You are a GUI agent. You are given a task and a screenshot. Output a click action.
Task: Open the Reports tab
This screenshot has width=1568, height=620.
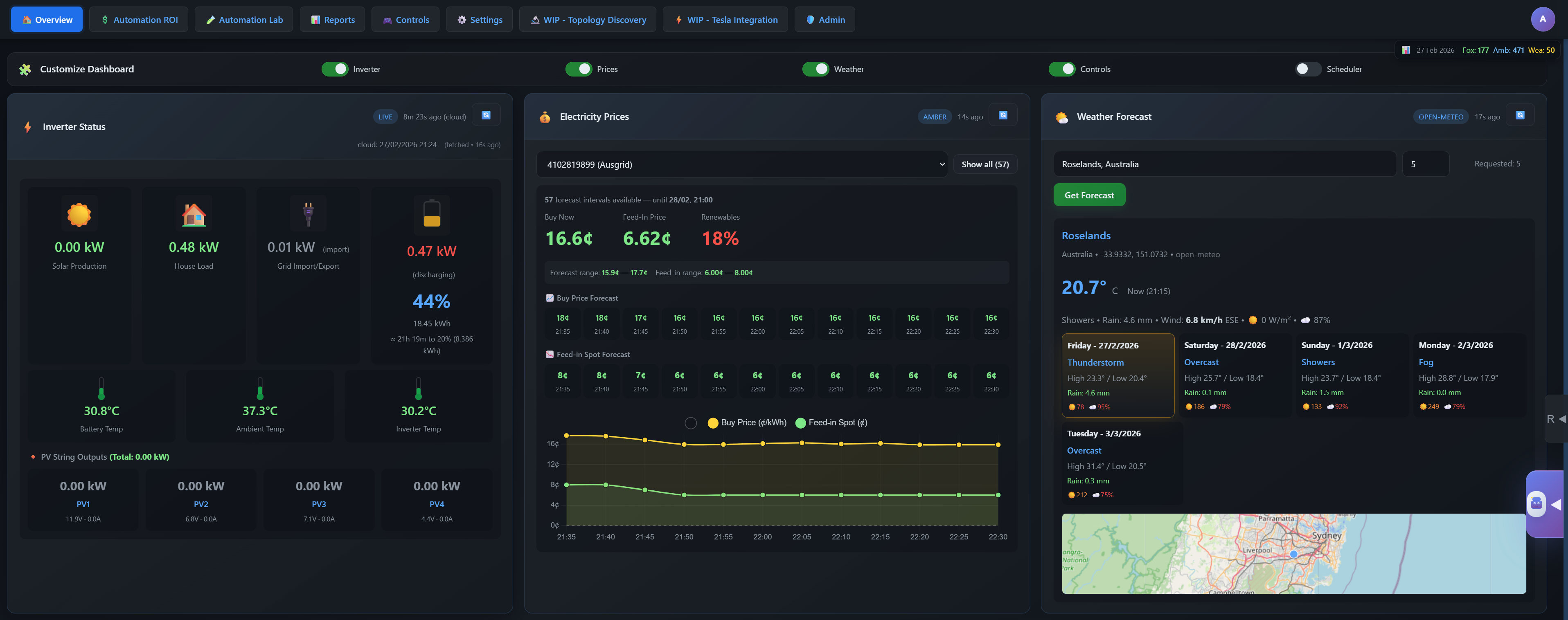pos(332,19)
